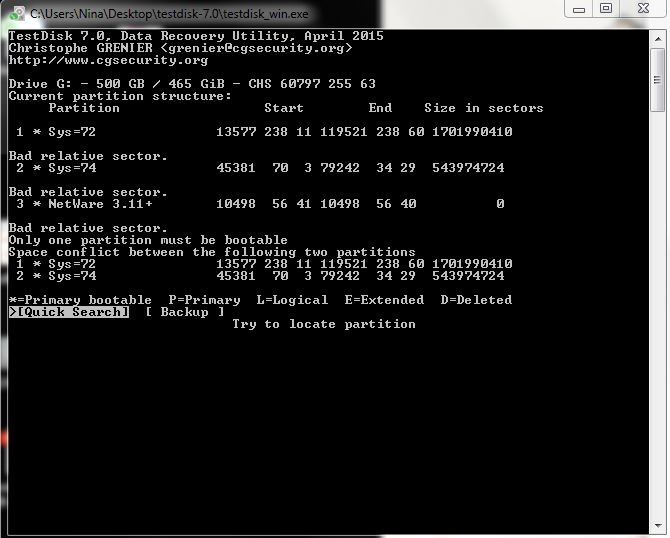670x538 pixels.
Task: Minimize the testdisk_win.exe window
Action: [579, 9]
